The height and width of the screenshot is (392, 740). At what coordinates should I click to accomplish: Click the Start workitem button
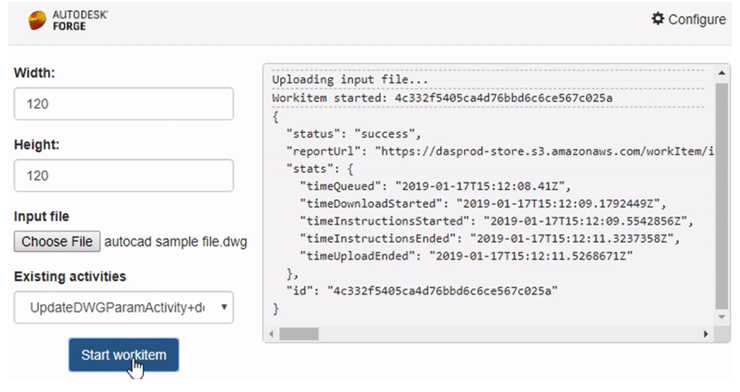click(124, 355)
